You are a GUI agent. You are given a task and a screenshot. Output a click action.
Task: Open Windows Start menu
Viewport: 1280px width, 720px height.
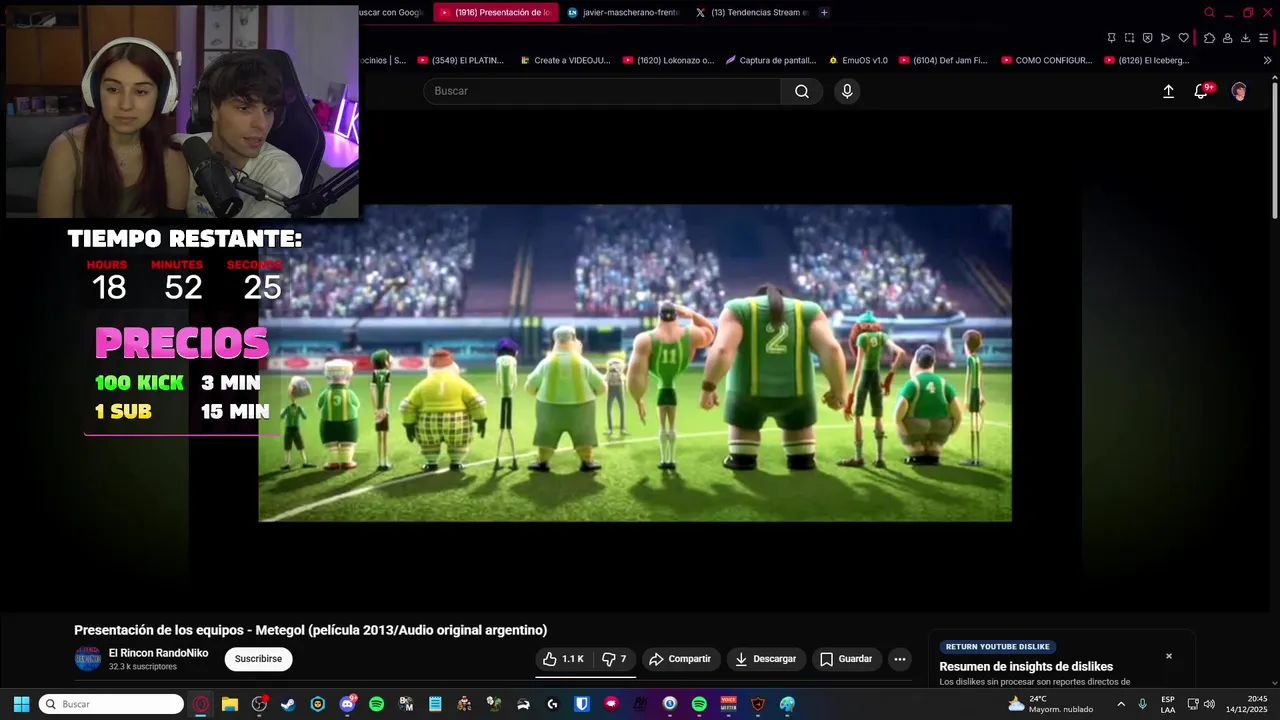pyautogui.click(x=21, y=704)
